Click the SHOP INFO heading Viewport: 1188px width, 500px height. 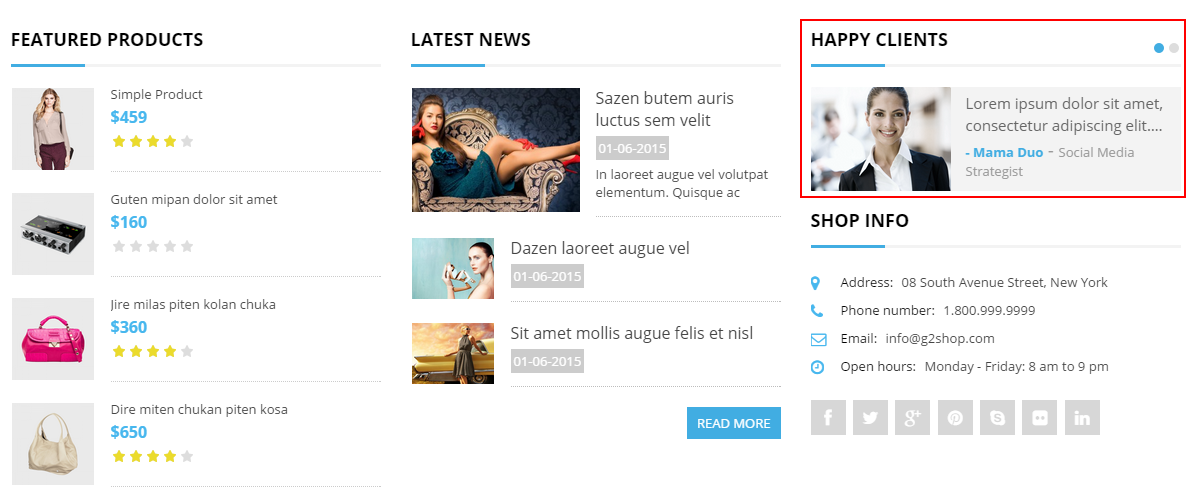pos(859,220)
